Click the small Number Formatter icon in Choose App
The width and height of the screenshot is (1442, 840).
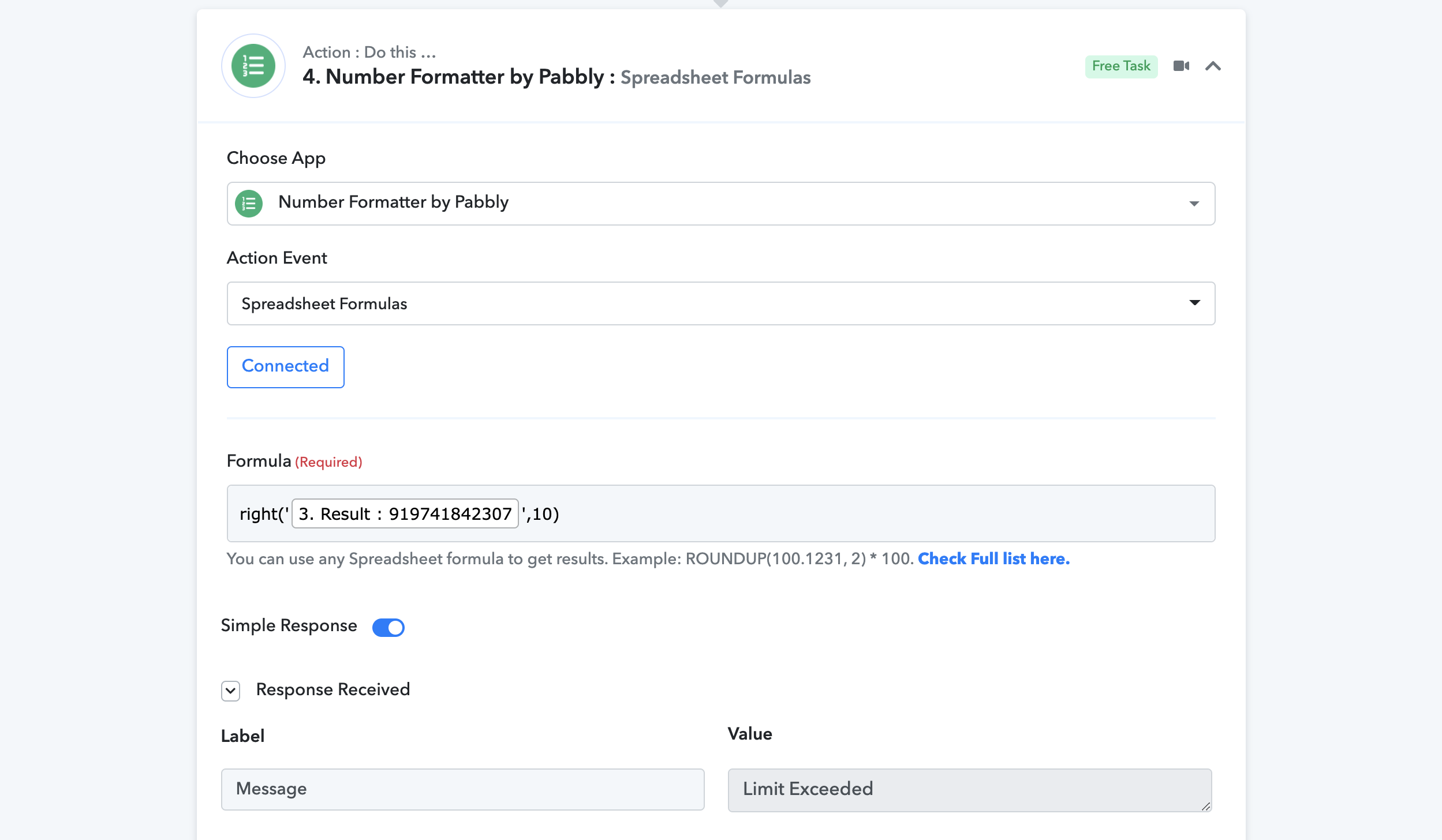tap(249, 204)
